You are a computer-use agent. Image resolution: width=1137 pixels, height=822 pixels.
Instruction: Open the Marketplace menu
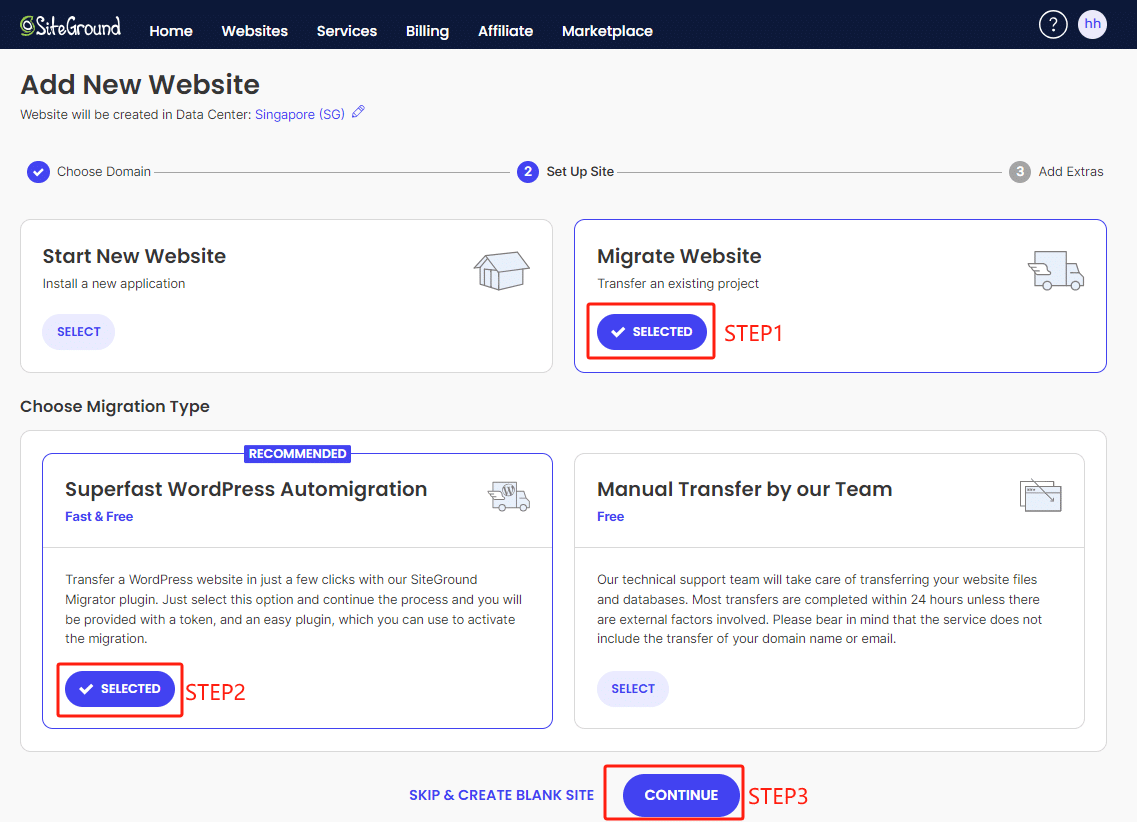click(607, 31)
